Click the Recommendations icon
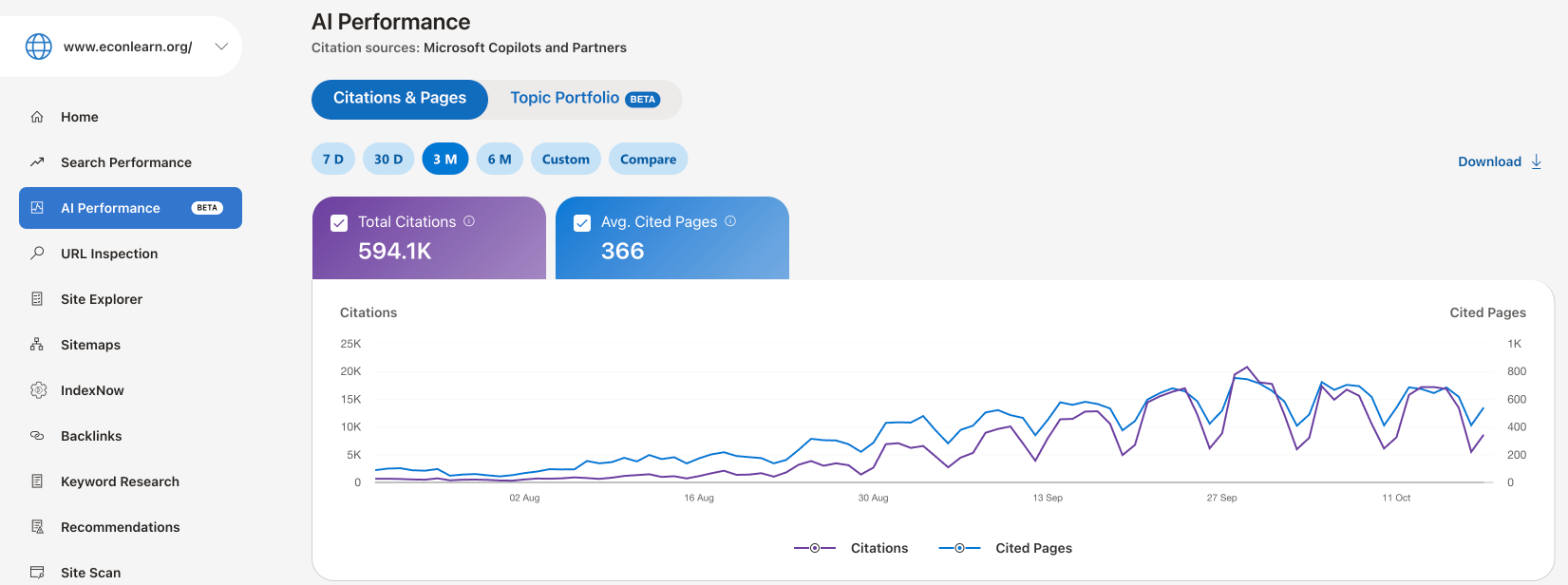1568x585 pixels. pyautogui.click(x=37, y=527)
